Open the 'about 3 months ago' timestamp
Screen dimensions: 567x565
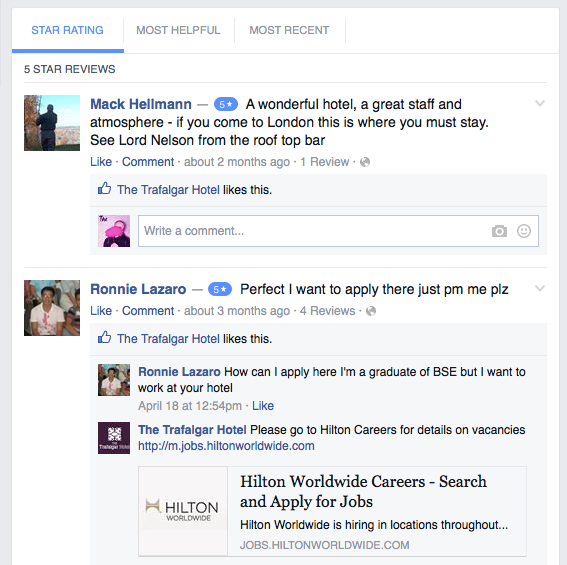click(x=237, y=311)
